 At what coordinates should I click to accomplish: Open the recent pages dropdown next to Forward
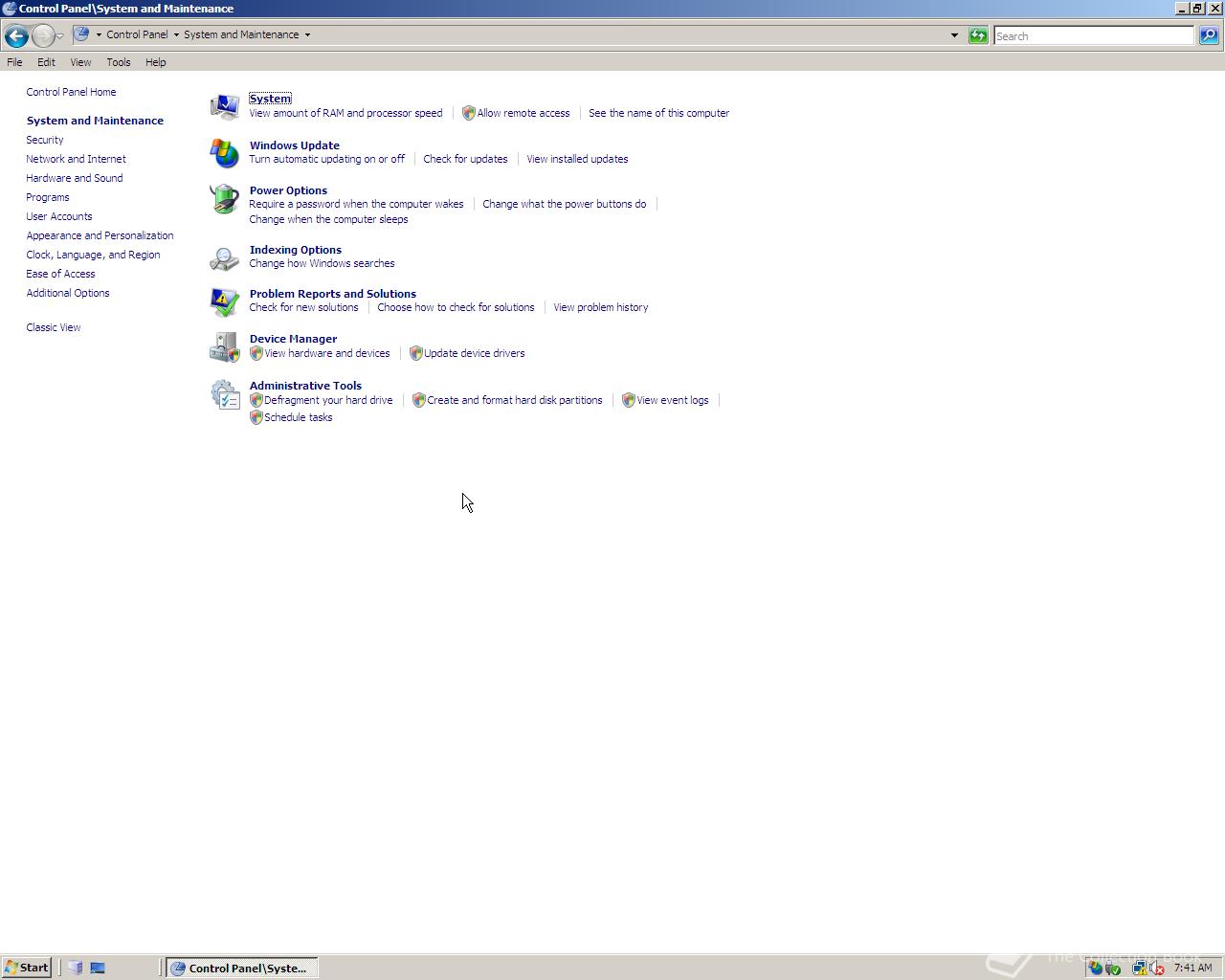59,35
